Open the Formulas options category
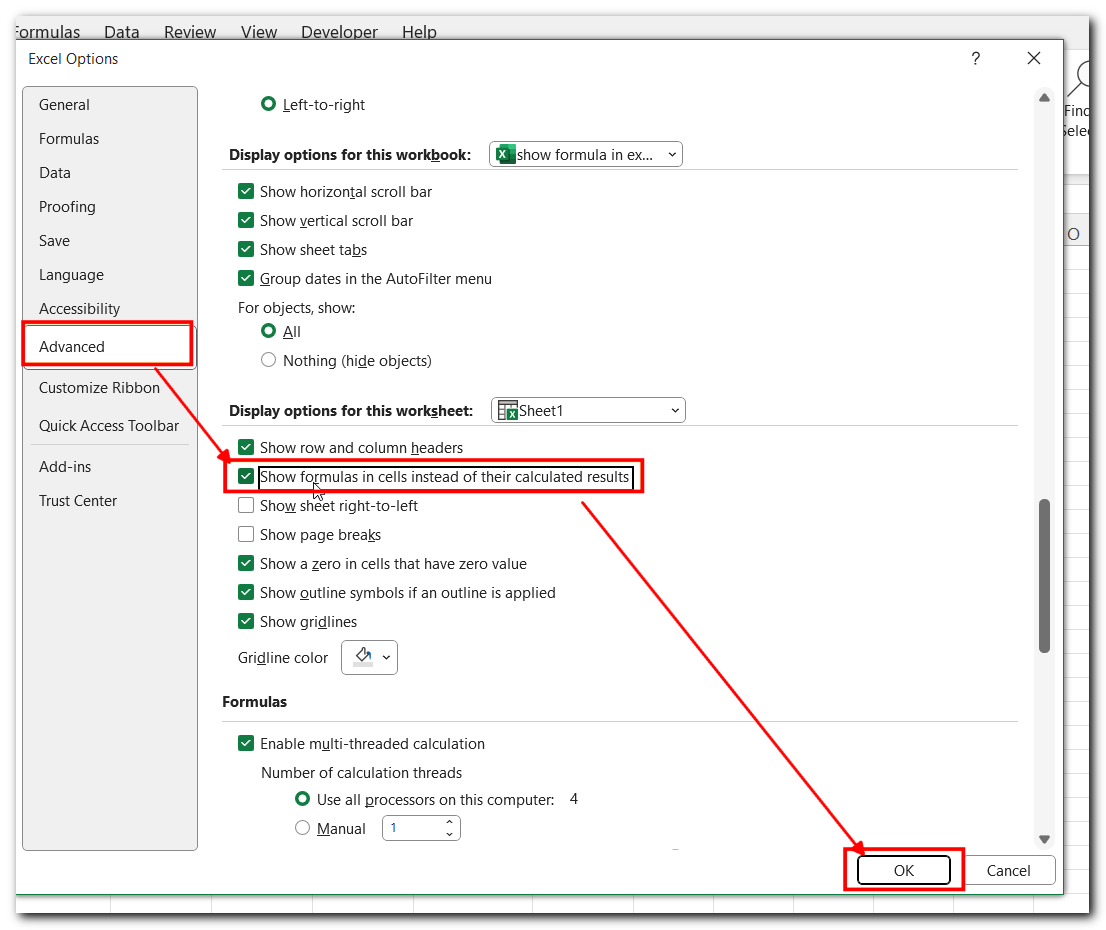 [109, 138]
